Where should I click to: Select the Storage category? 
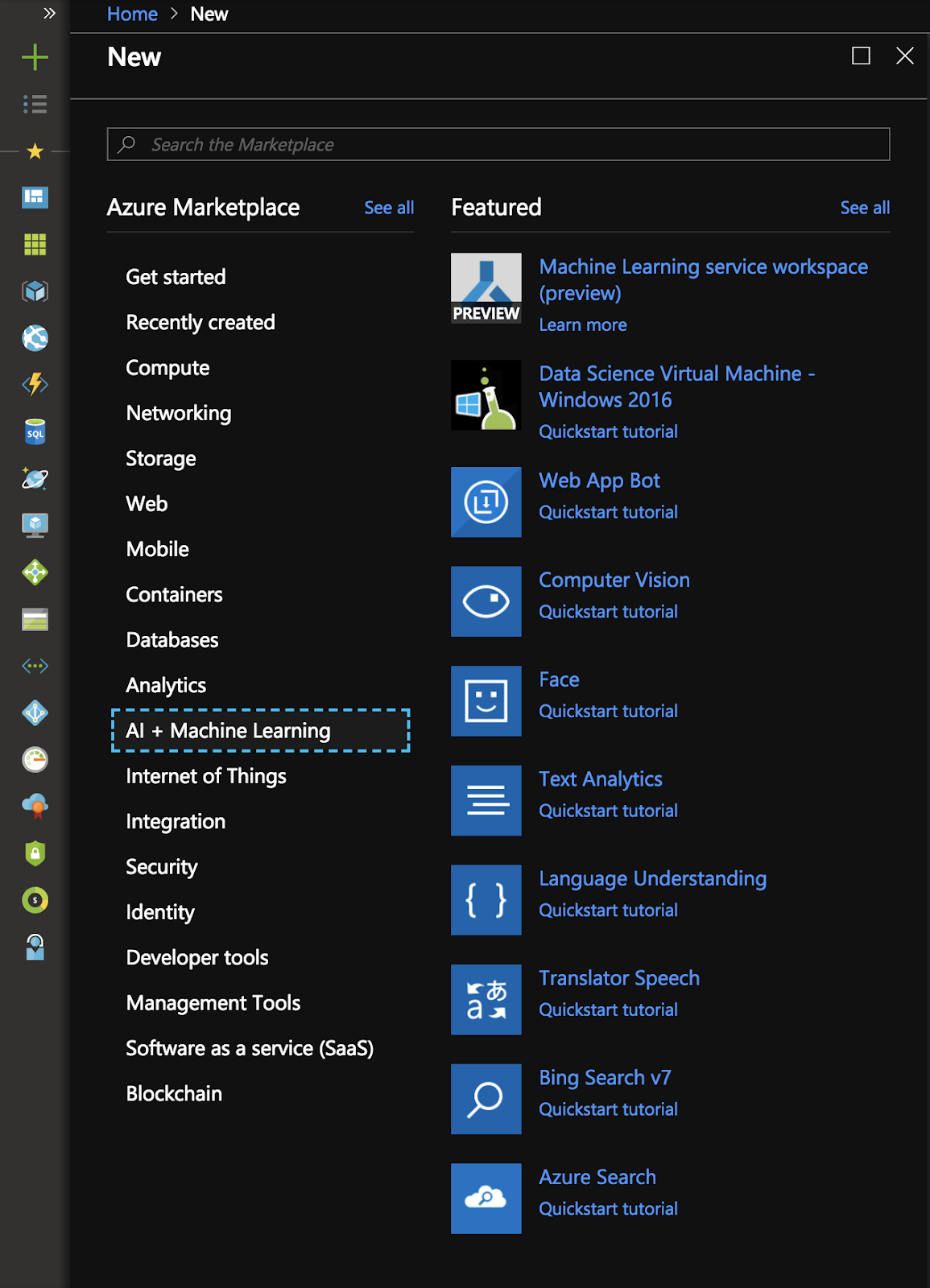(x=161, y=459)
